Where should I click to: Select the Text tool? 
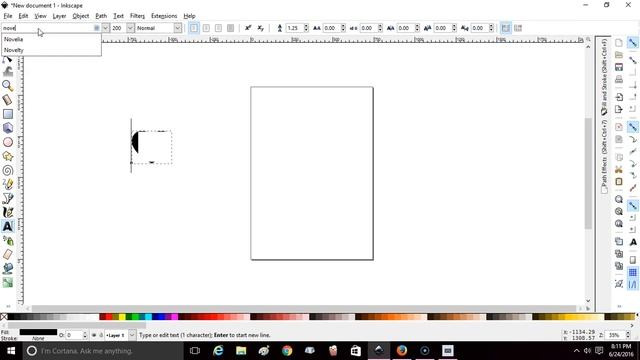click(x=7, y=226)
